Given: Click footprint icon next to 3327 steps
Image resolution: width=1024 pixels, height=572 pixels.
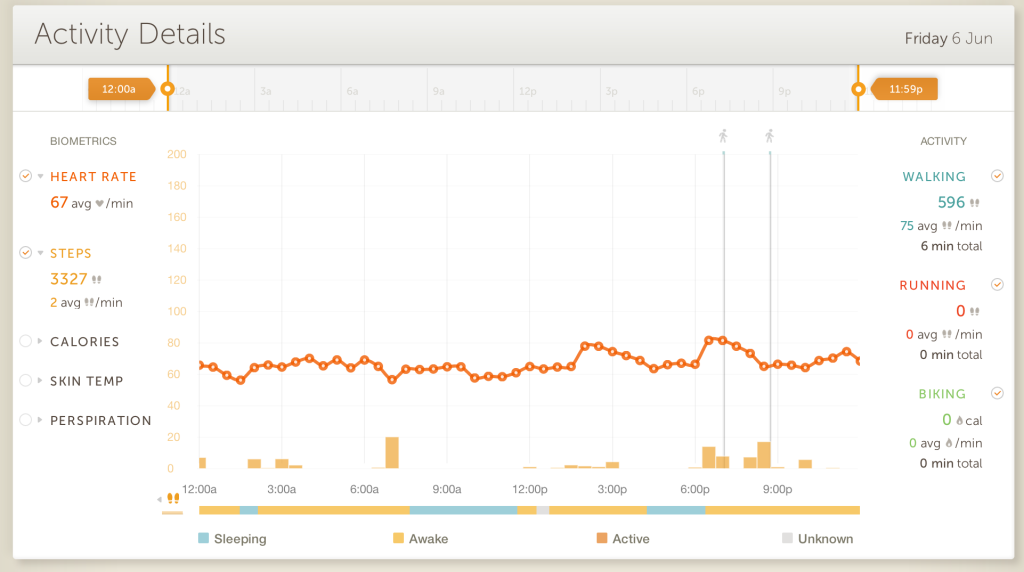Looking at the screenshot, I should pyautogui.click(x=97, y=279).
